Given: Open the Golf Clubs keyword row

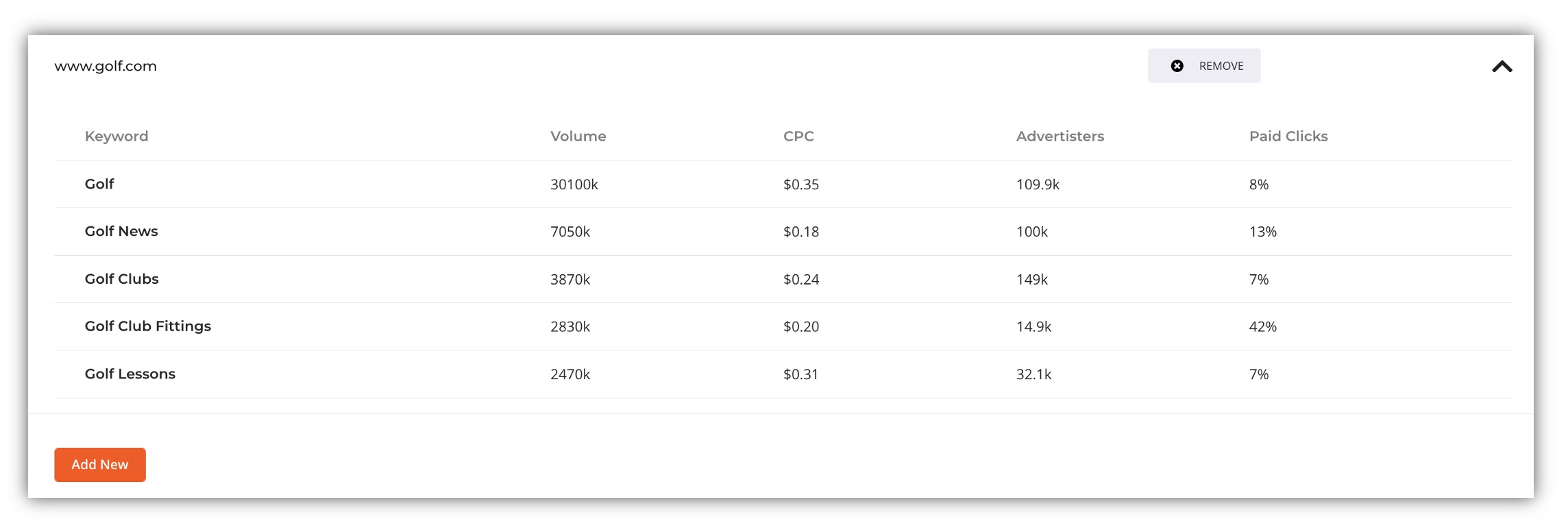Looking at the screenshot, I should (x=783, y=279).
